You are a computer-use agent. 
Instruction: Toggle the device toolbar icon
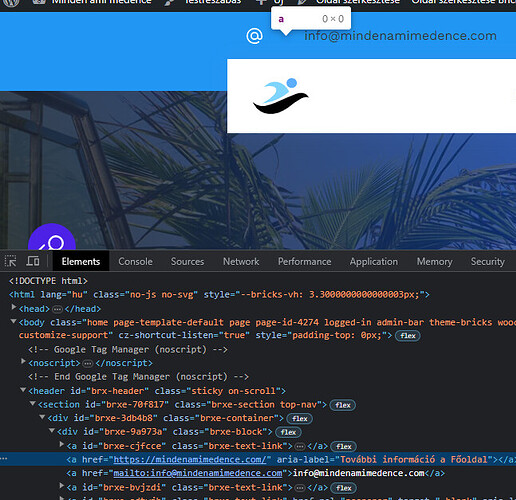33,261
